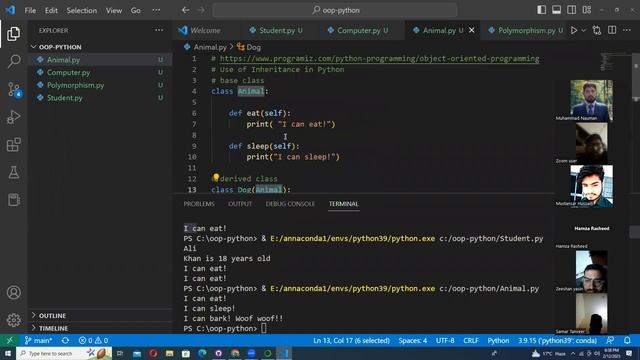Go back with the navigation arrow

coord(185,10)
